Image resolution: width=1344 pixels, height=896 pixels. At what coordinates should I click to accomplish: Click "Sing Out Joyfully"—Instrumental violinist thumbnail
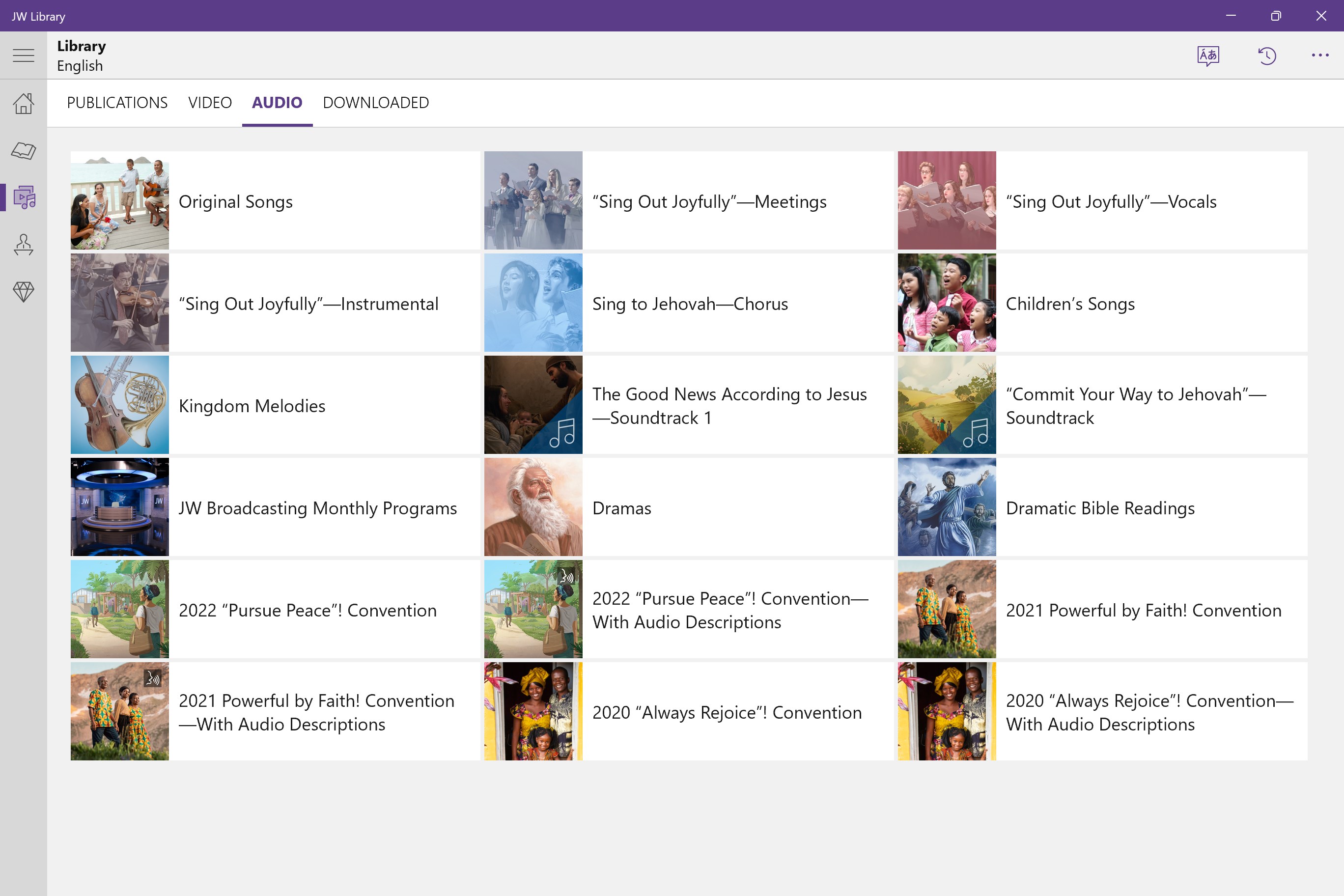tap(120, 303)
